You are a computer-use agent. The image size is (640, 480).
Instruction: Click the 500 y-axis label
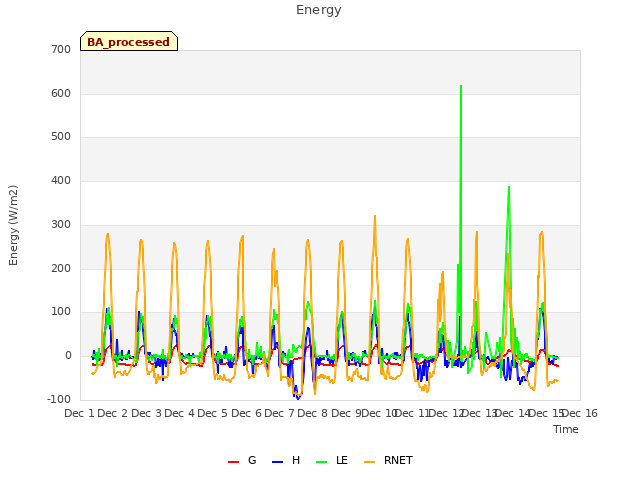pos(61,137)
